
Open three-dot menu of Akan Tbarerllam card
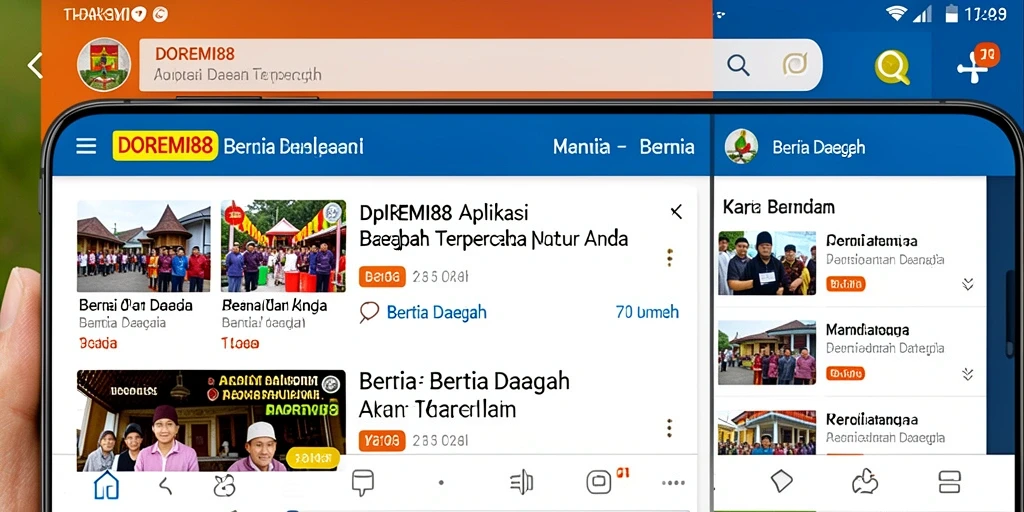pos(669,428)
